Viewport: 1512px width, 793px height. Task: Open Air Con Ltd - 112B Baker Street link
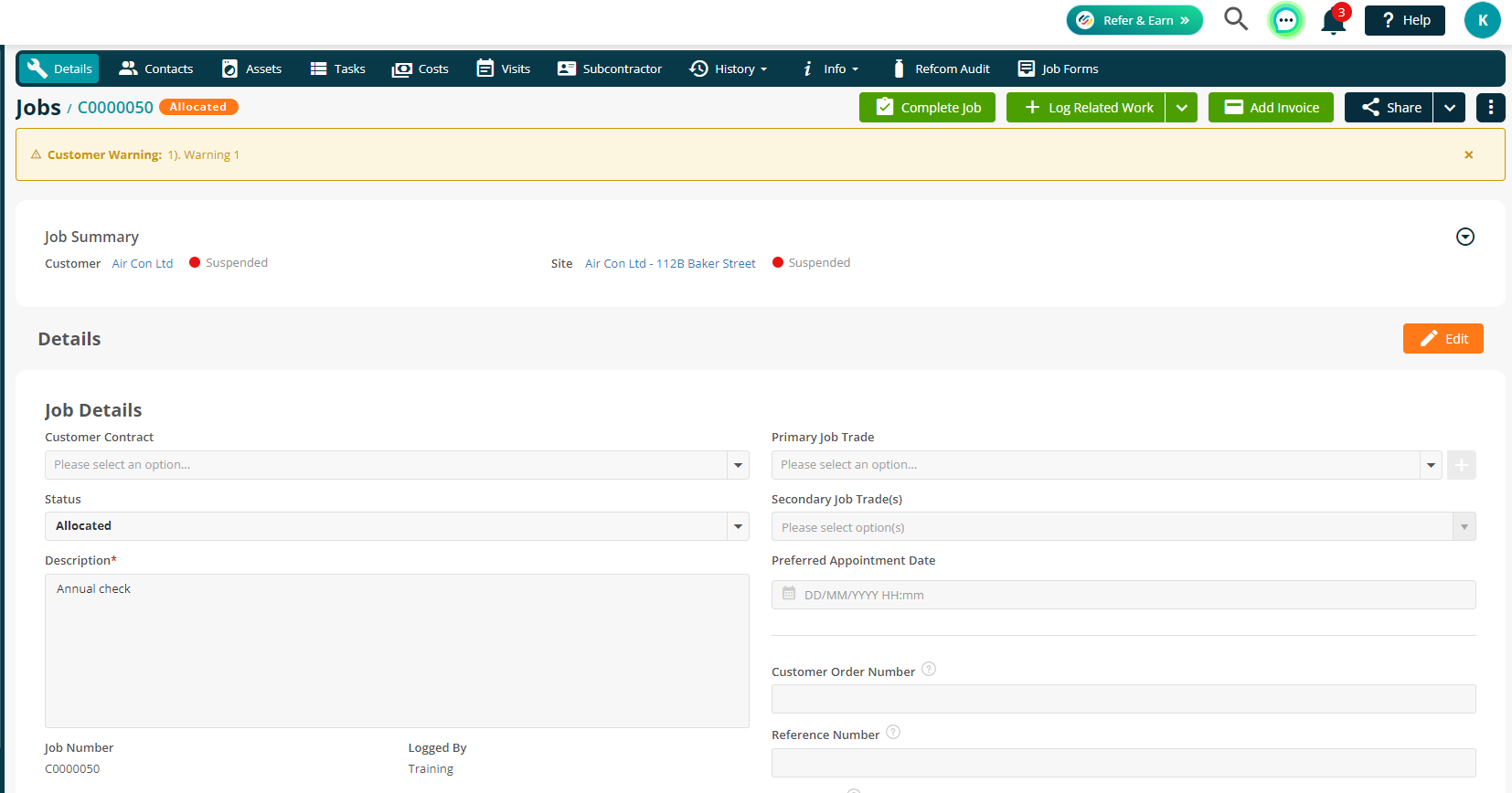(670, 263)
